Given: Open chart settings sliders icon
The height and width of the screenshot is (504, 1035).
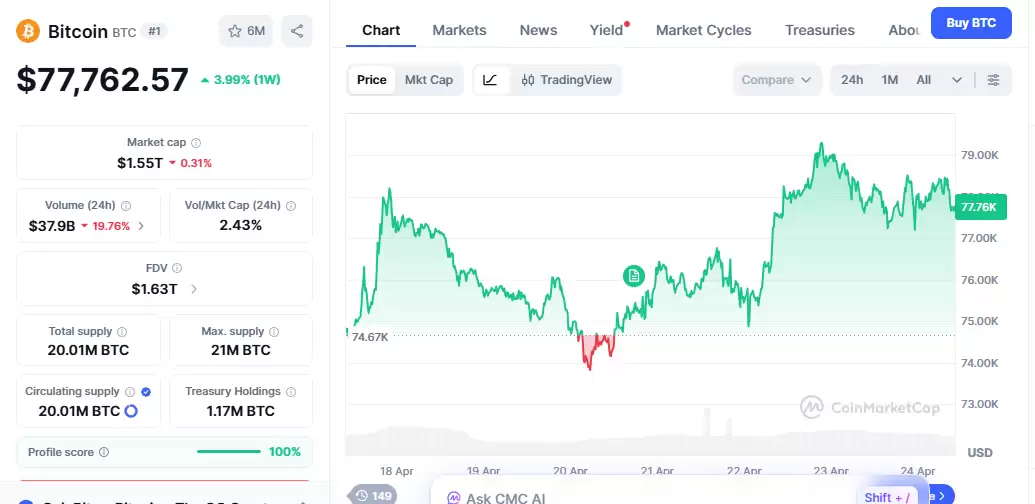Looking at the screenshot, I should (x=993, y=80).
